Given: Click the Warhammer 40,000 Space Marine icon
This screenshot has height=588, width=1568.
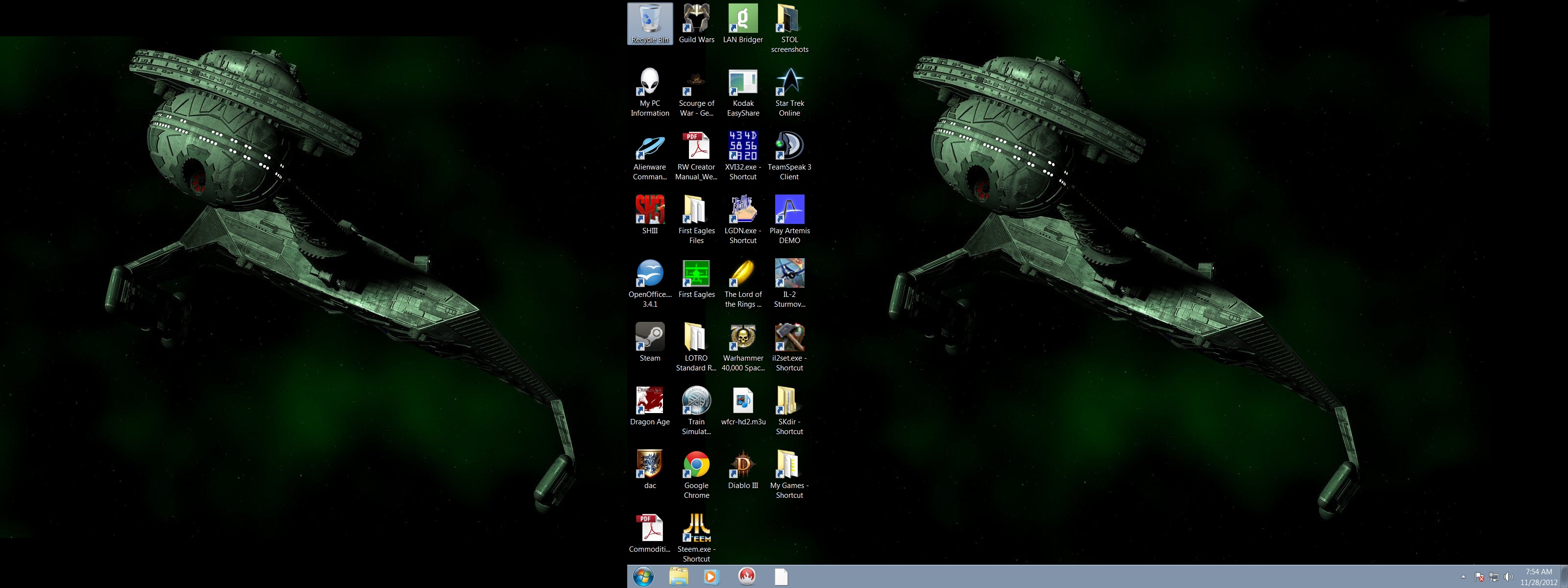Looking at the screenshot, I should [743, 338].
